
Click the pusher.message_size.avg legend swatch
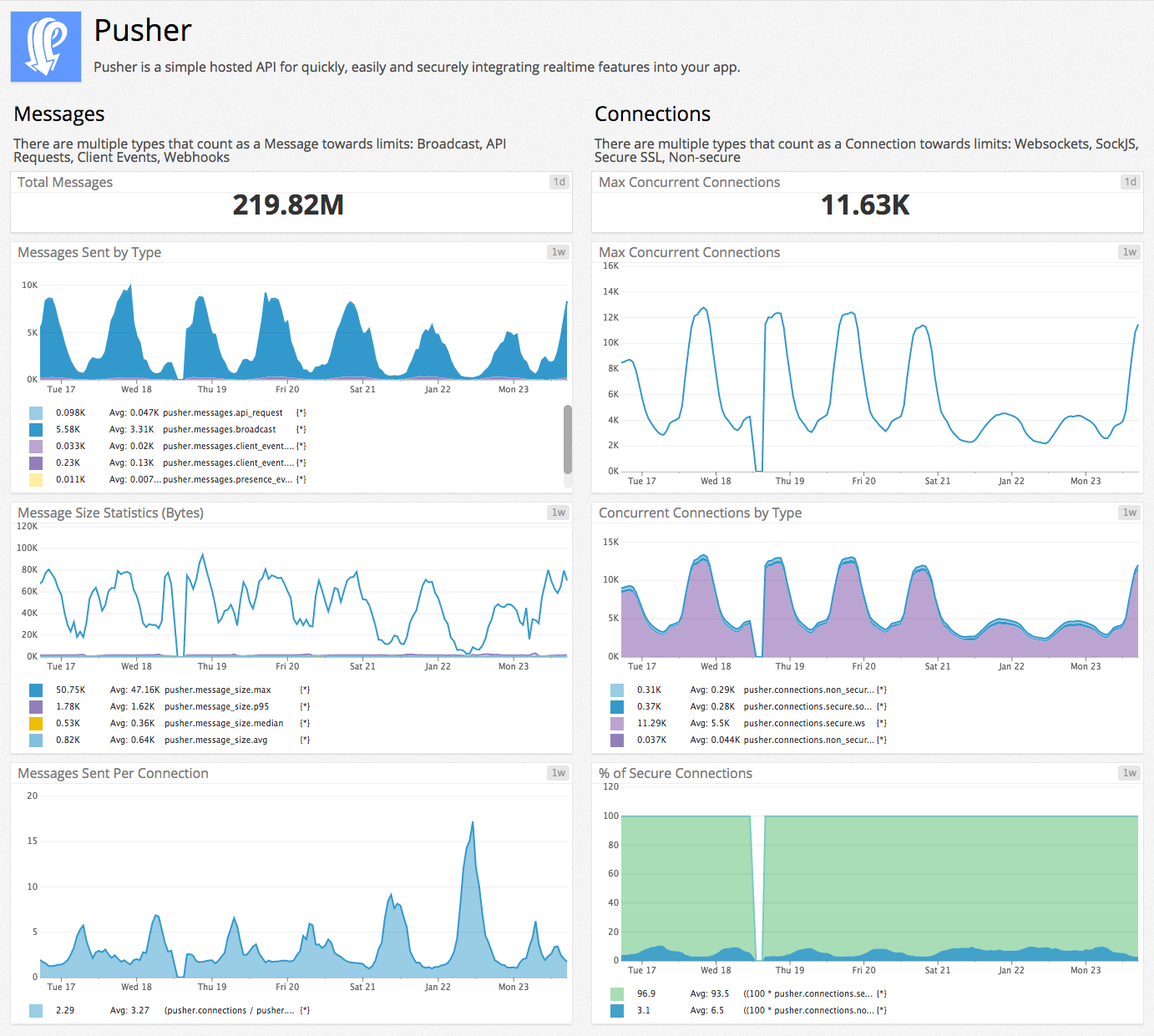coord(36,740)
